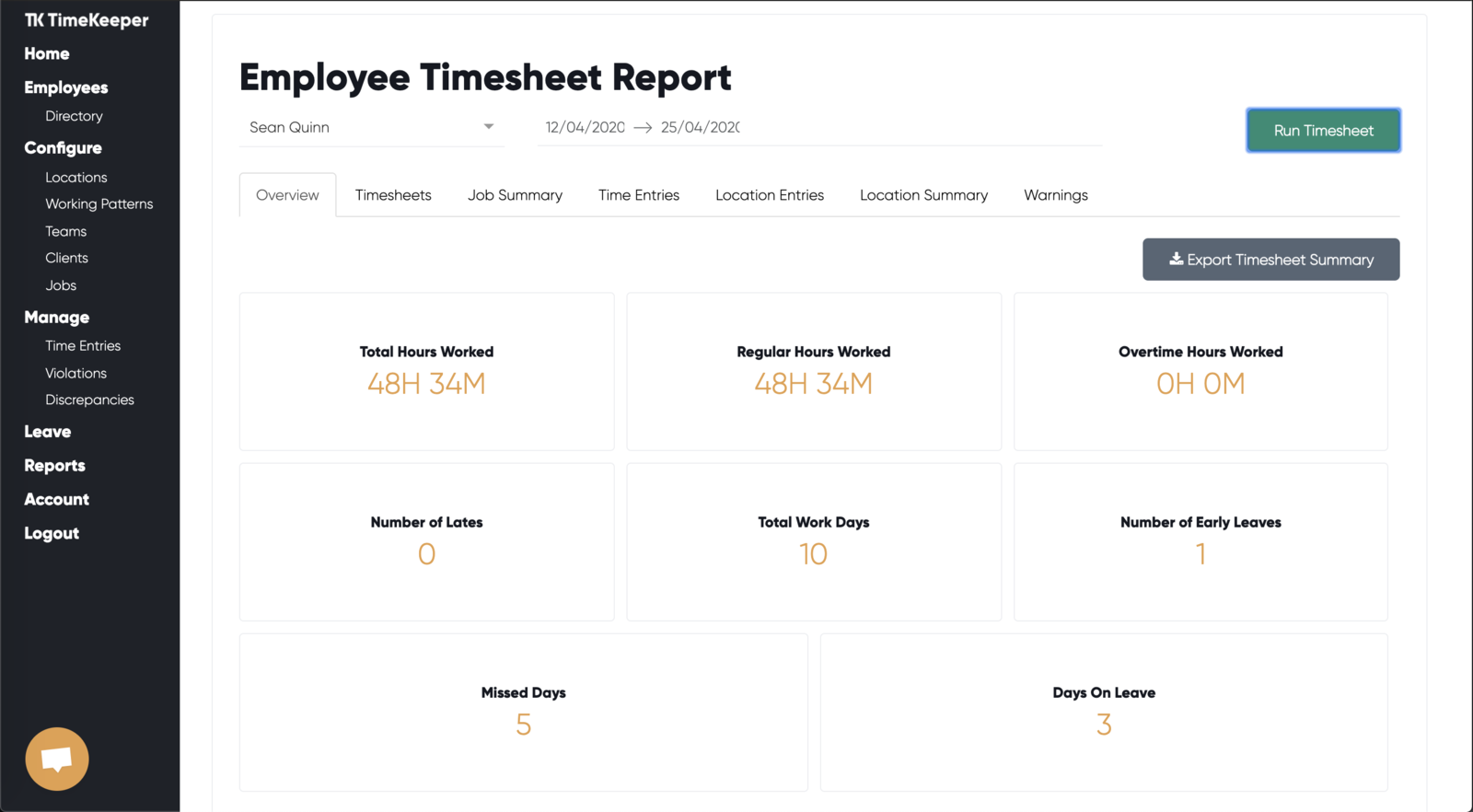This screenshot has height=812, width=1473.
Task: Click the start date 12/04/2020 field
Action: 585,127
